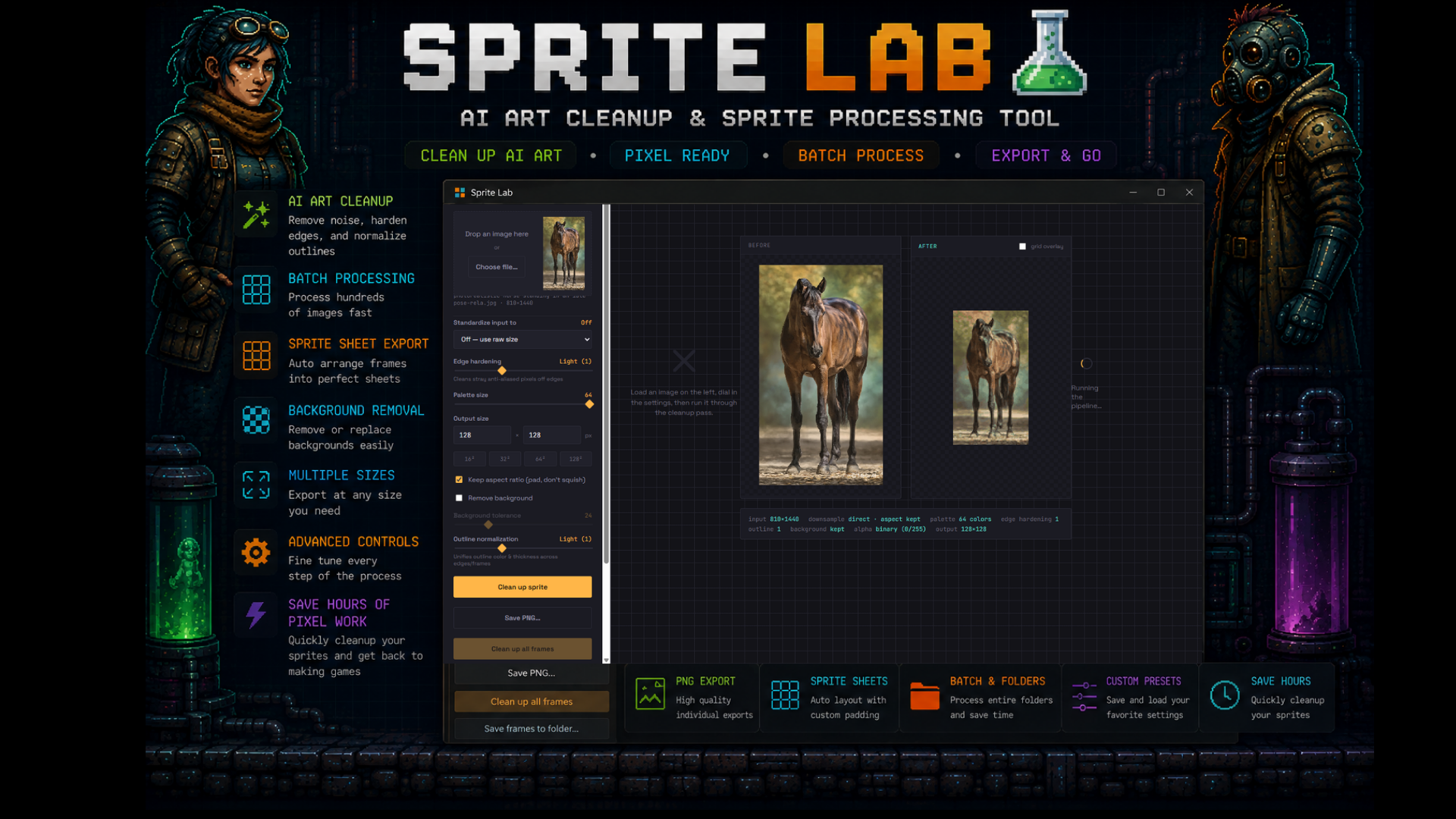Image resolution: width=1456 pixels, height=819 pixels.
Task: Click the "palette 64 colors" status text
Action: click(x=960, y=519)
